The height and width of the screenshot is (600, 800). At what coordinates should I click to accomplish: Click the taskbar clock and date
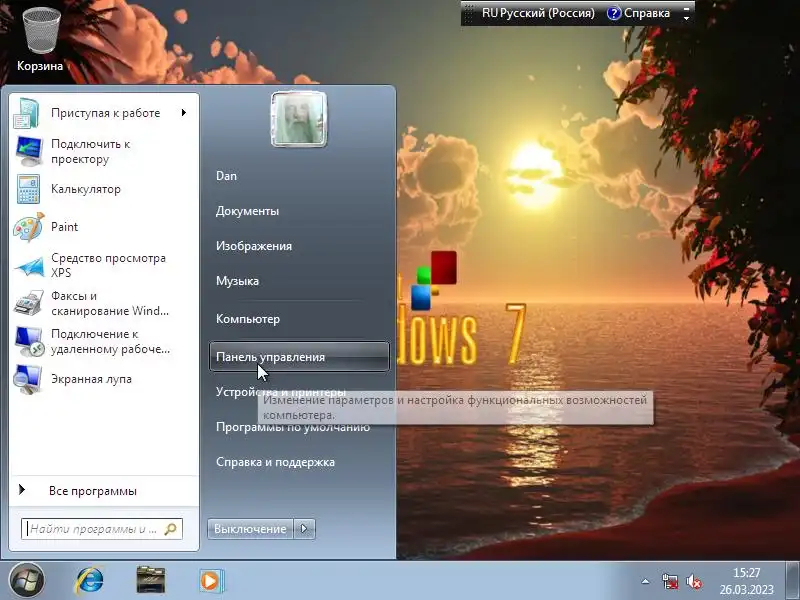click(x=746, y=581)
